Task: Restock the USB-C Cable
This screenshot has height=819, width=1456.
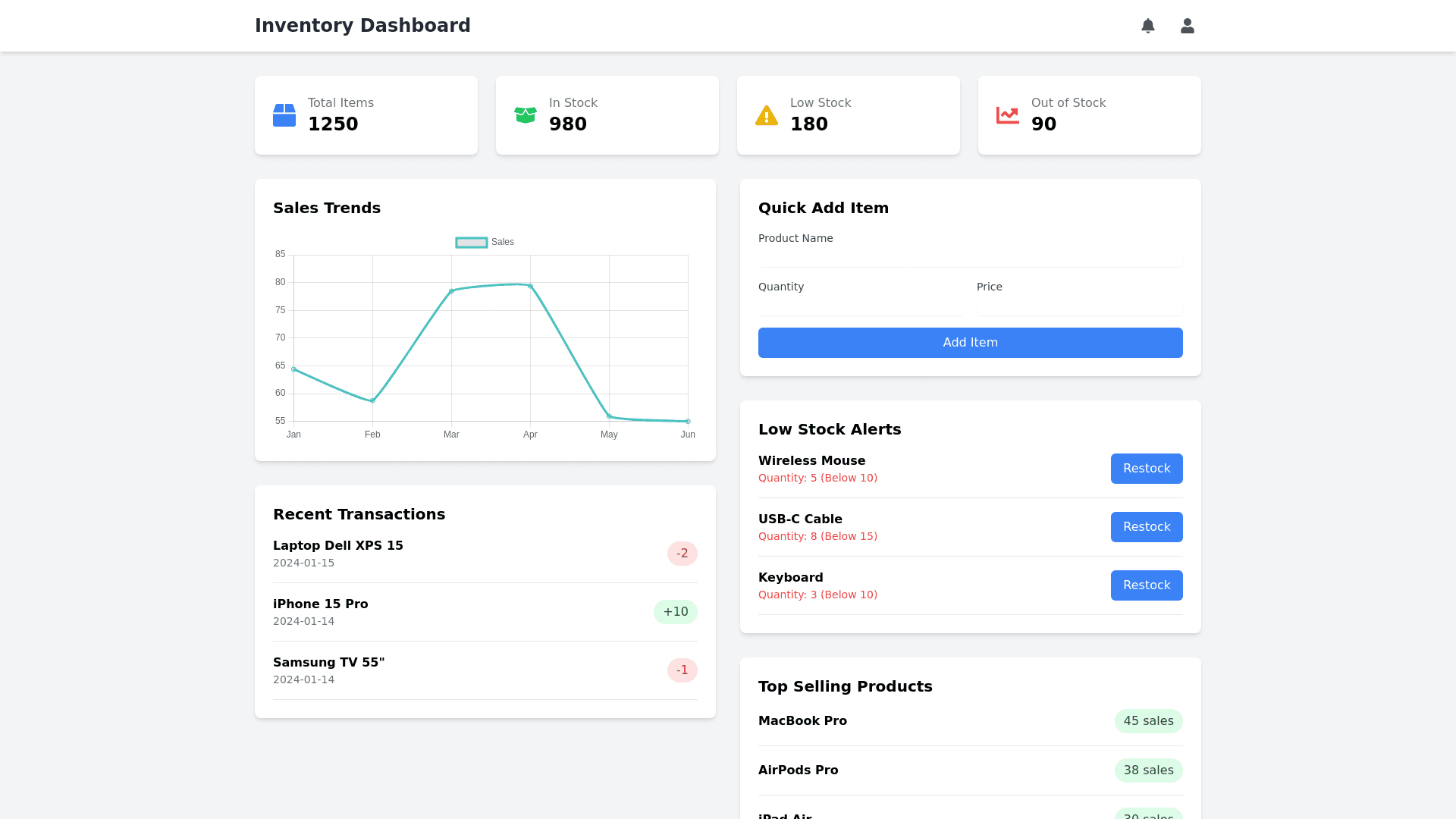Action: click(1146, 527)
